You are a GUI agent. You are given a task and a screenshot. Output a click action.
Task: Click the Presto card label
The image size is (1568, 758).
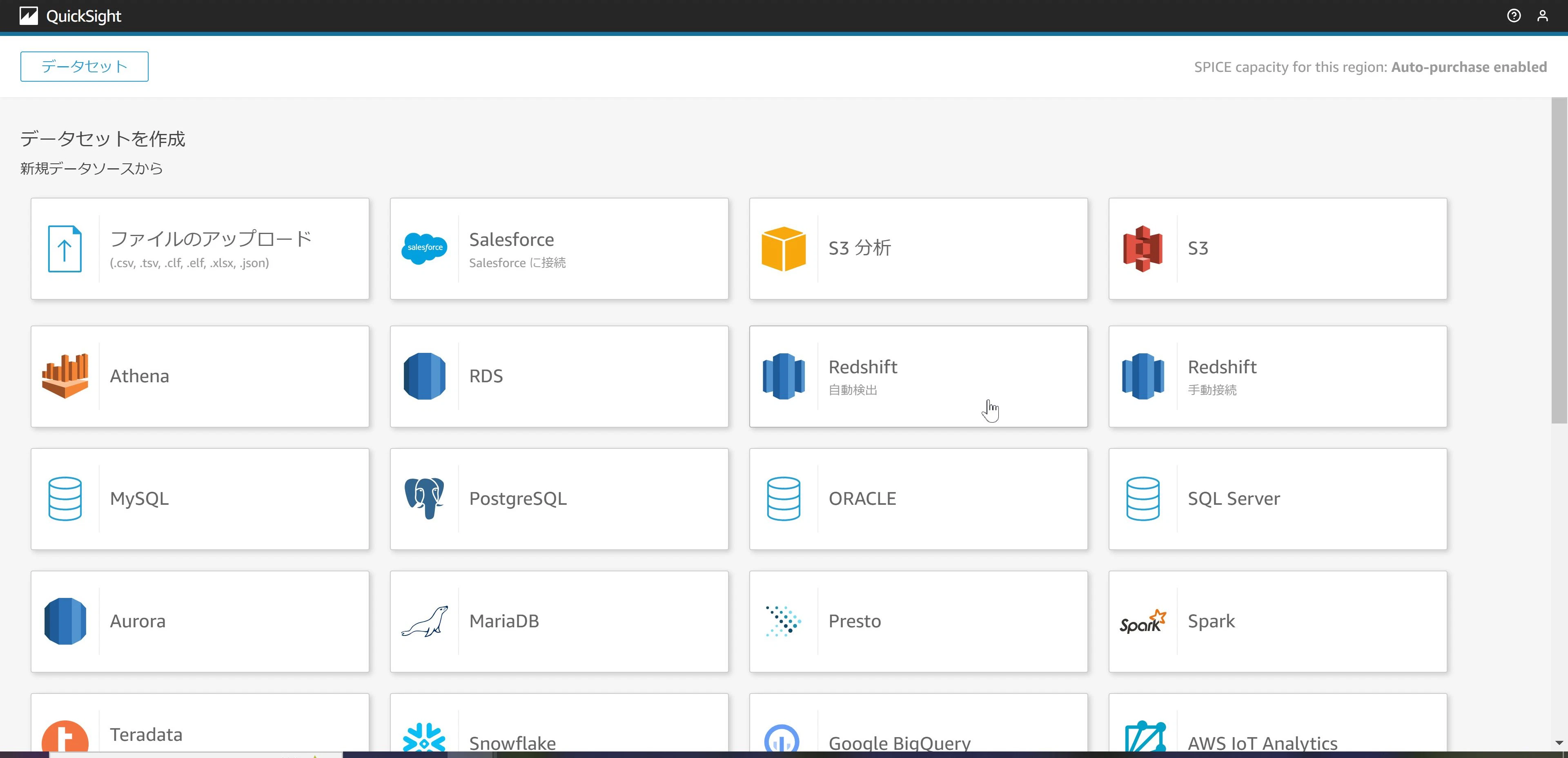[x=855, y=621]
